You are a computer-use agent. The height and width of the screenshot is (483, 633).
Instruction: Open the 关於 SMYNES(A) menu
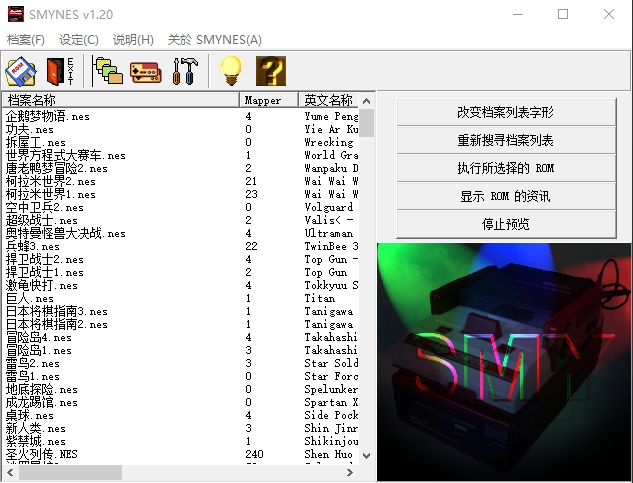(214, 40)
